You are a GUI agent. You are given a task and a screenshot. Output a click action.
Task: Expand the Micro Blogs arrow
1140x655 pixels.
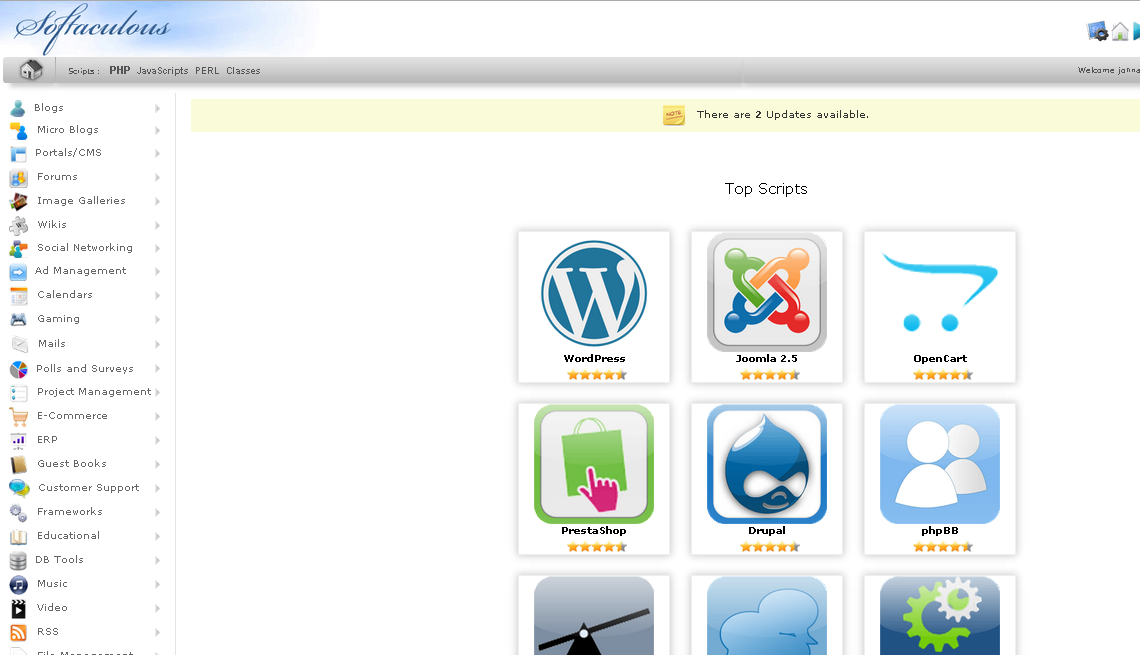click(x=157, y=131)
